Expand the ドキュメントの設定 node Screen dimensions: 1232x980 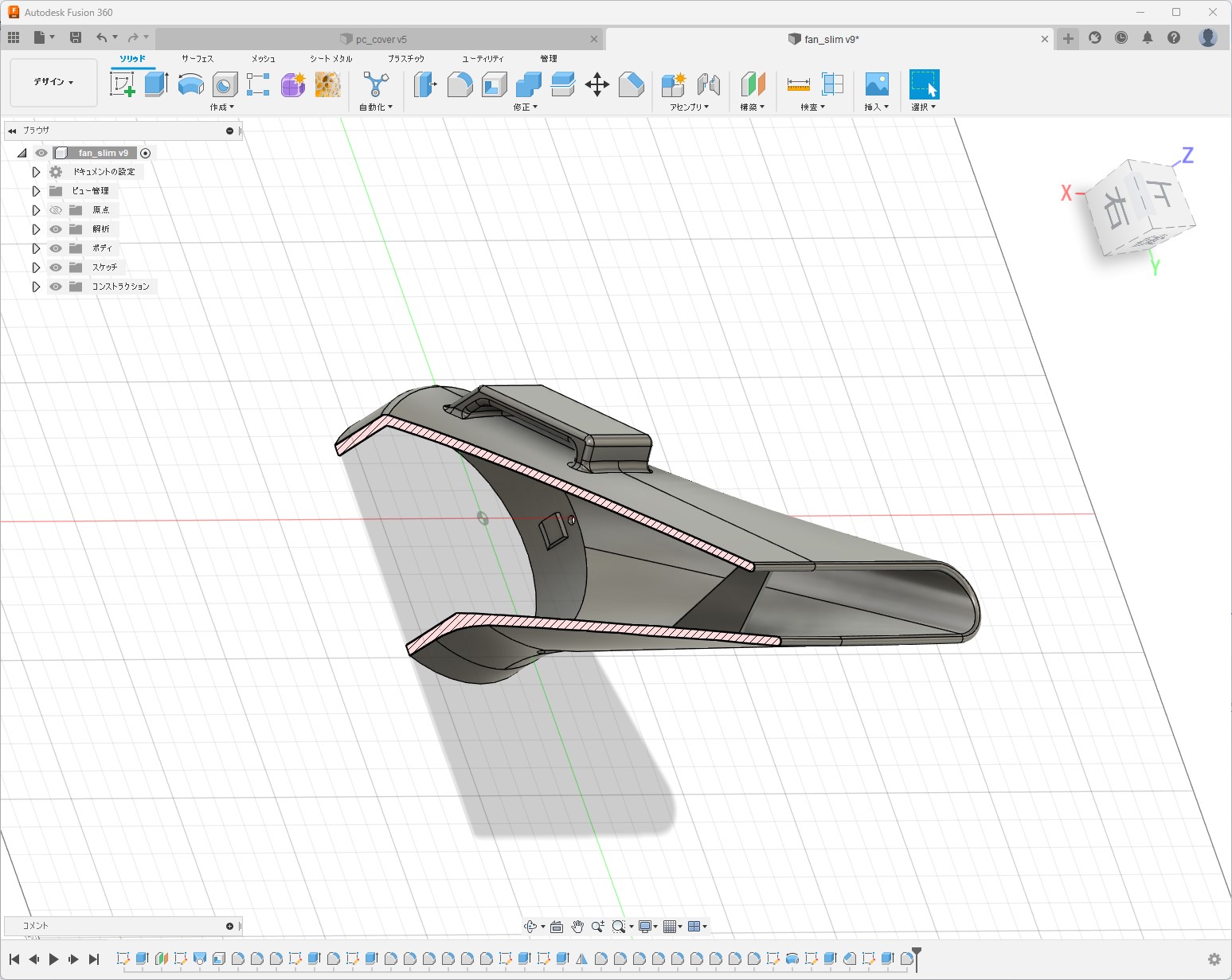(36, 172)
